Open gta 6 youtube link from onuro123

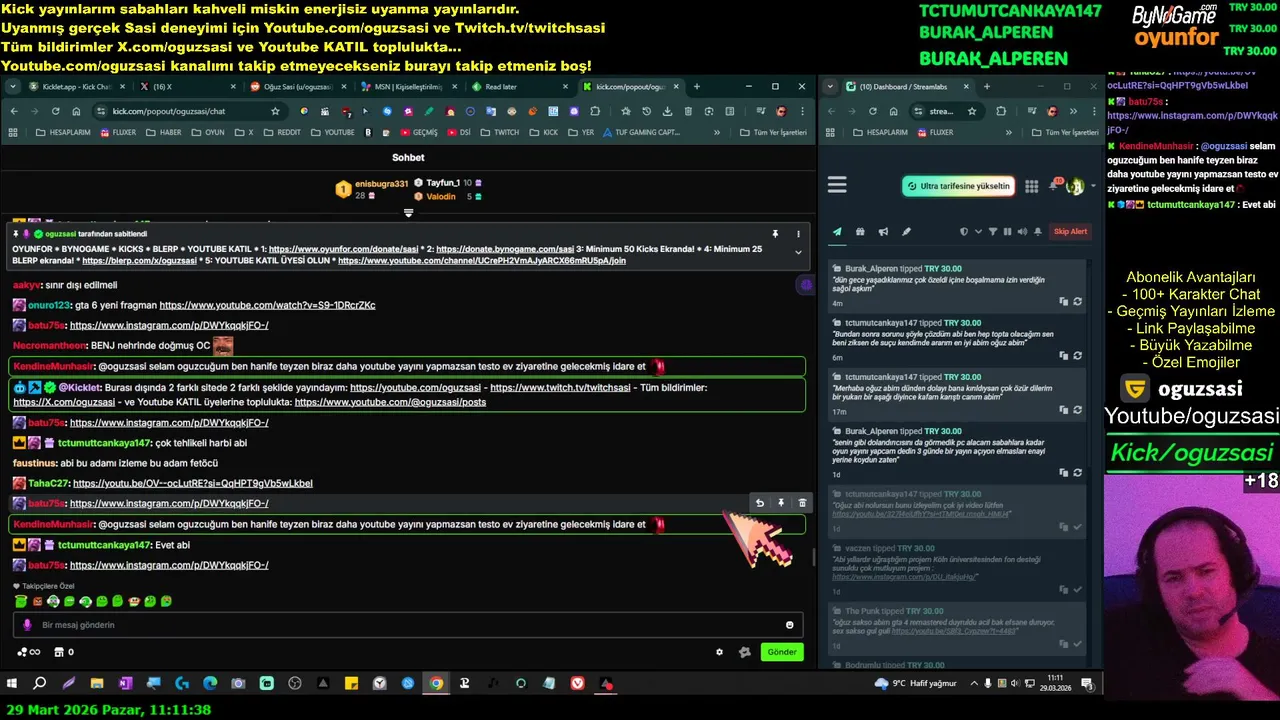click(x=267, y=305)
